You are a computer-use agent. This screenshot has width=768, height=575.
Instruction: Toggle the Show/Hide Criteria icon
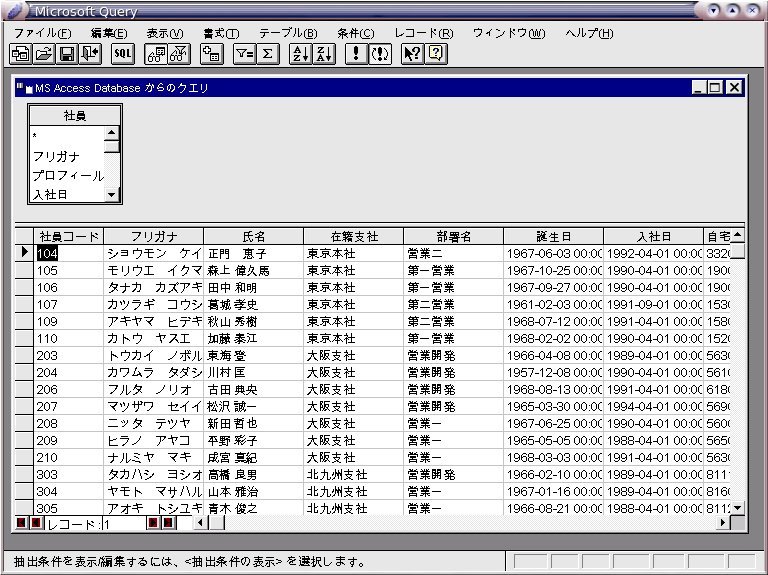click(x=179, y=54)
